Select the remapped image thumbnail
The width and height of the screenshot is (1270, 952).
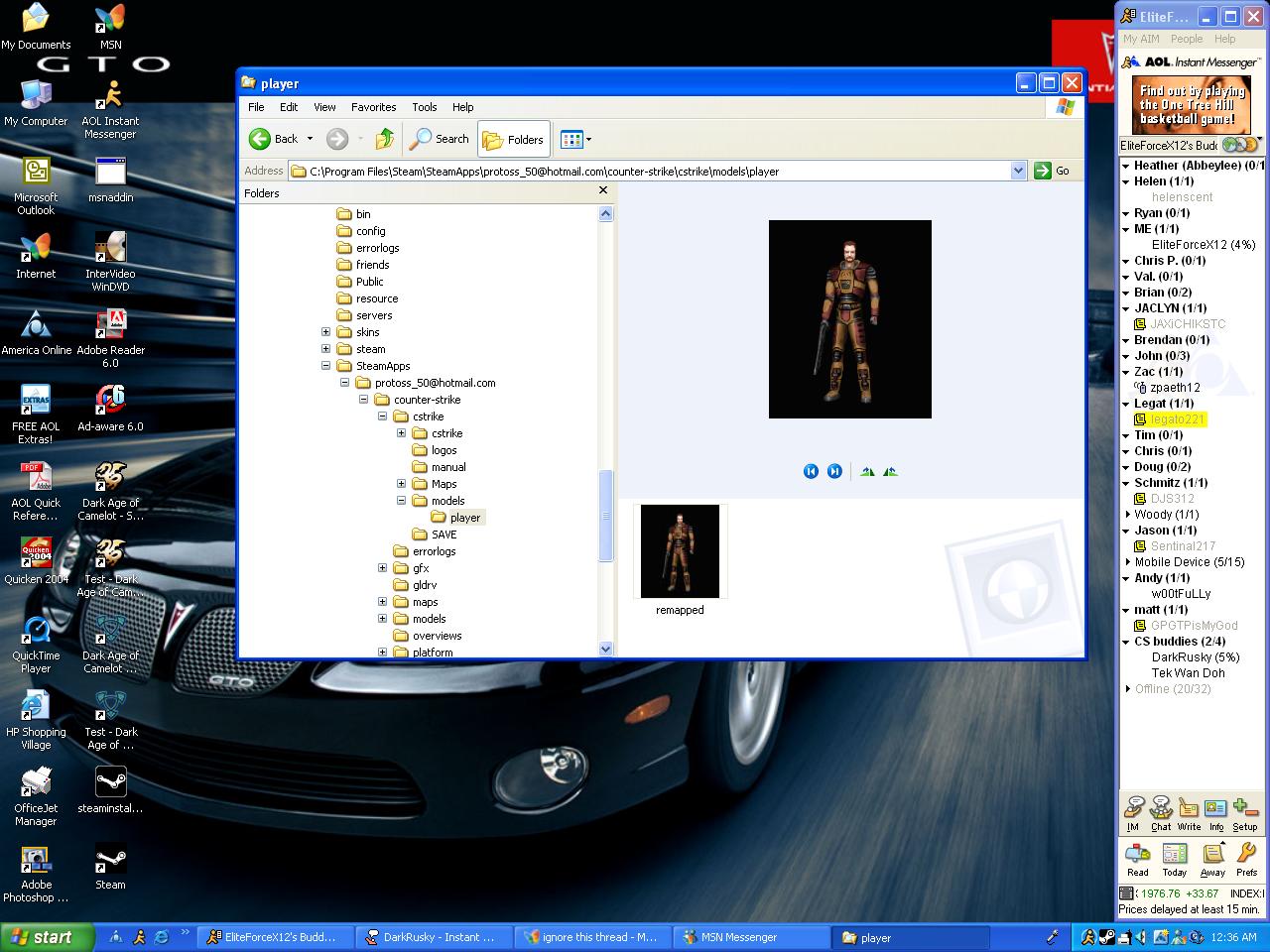click(680, 551)
